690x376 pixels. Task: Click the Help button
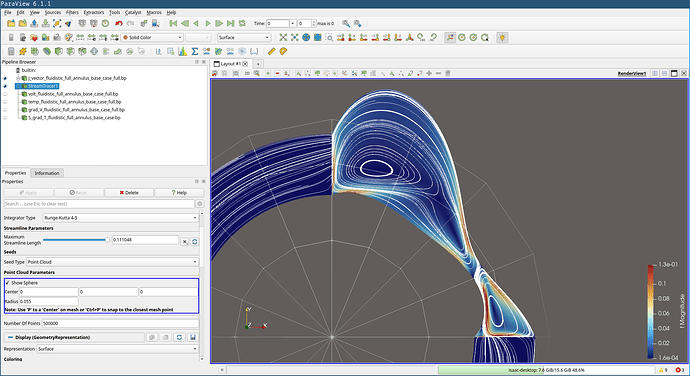(x=179, y=193)
